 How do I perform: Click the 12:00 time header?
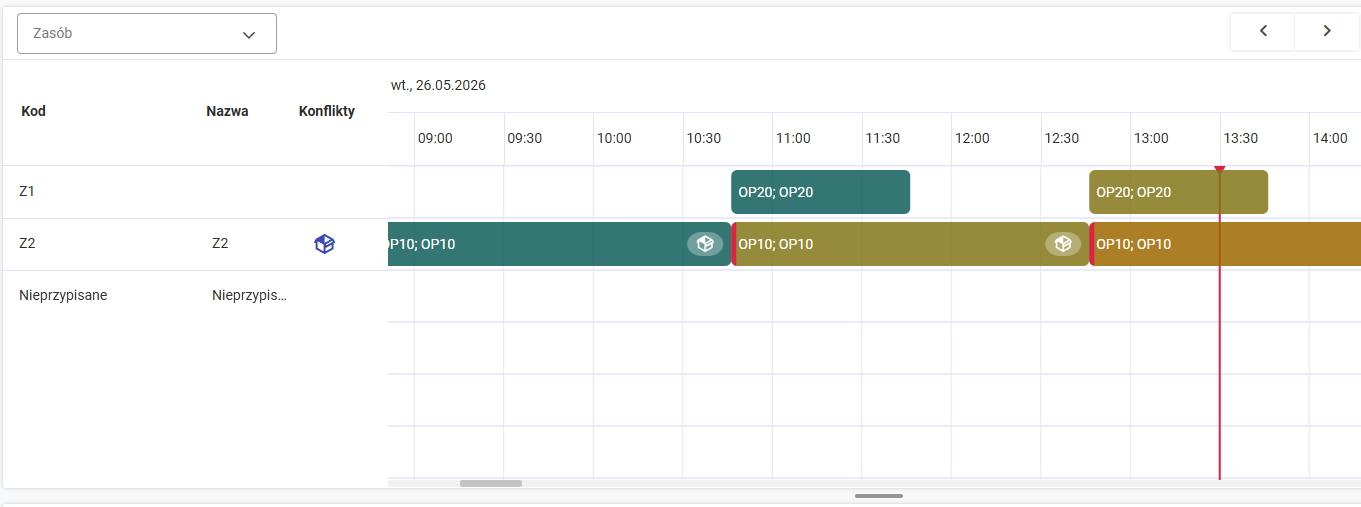tap(972, 138)
